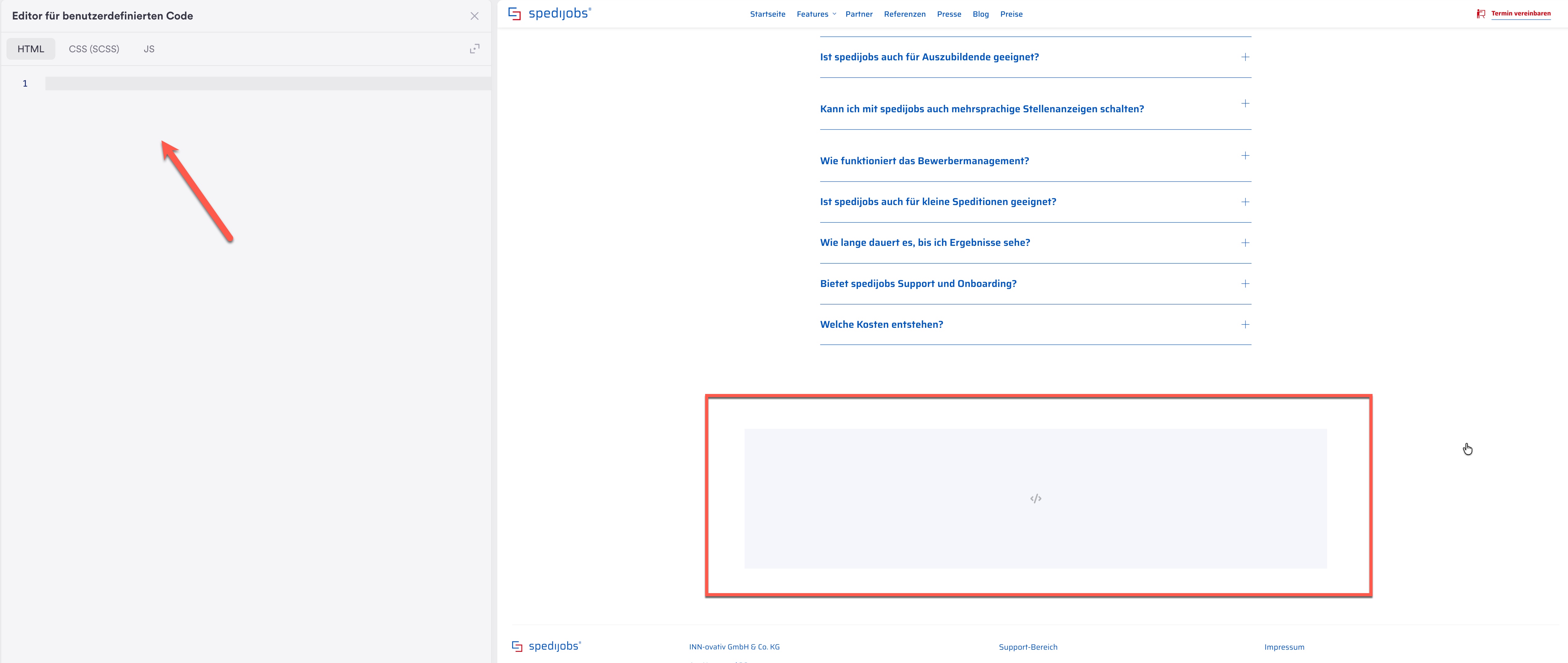Screen dimensions: 1568x663
Task: Expand the Welche Kosten entstehen question
Action: click(x=1035, y=324)
